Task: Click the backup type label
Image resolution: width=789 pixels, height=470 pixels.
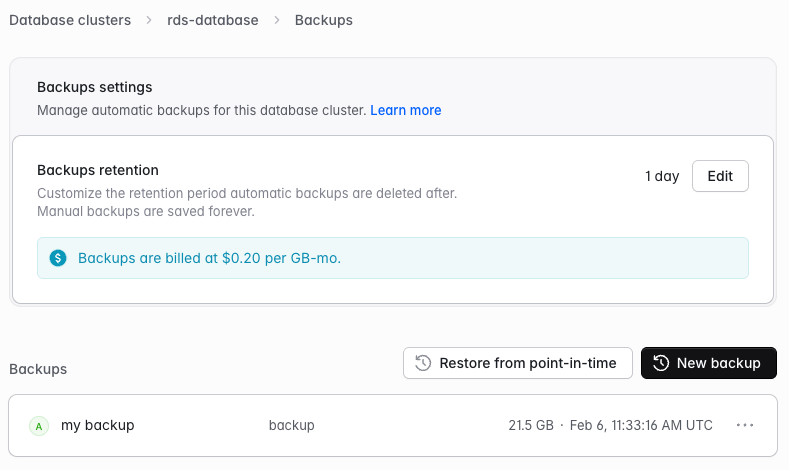Action: 291,425
